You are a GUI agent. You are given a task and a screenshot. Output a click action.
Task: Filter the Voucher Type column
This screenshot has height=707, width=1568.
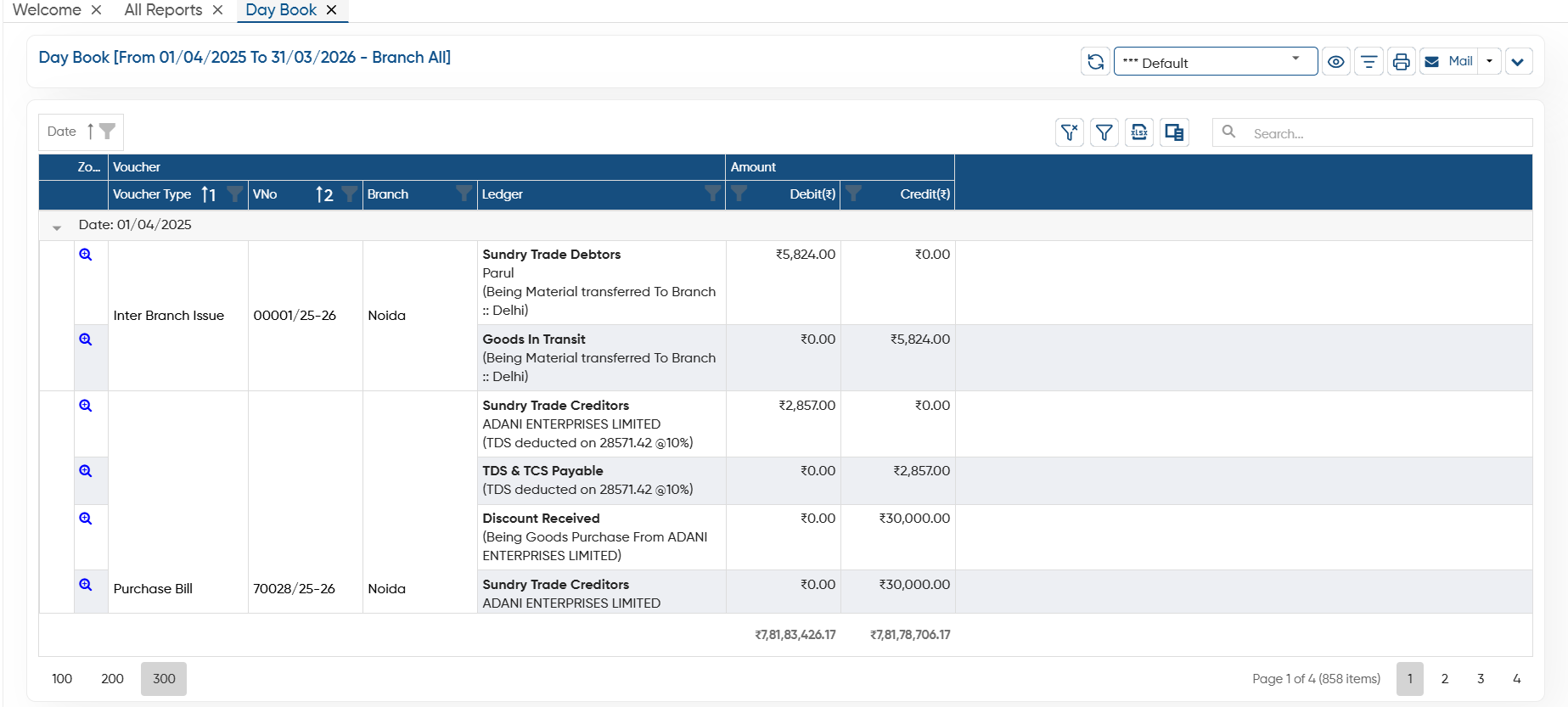(x=234, y=194)
